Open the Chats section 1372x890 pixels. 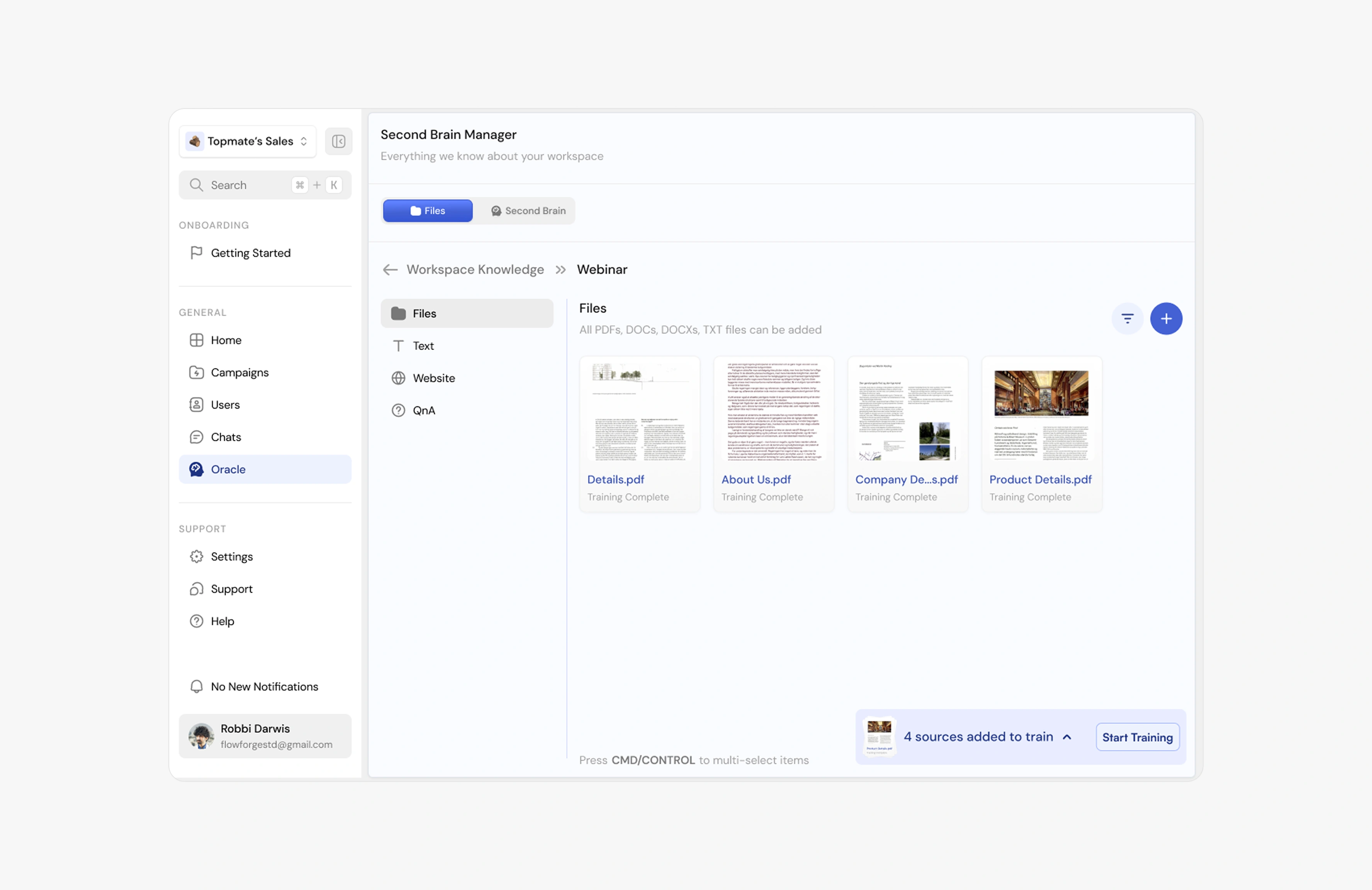point(226,437)
